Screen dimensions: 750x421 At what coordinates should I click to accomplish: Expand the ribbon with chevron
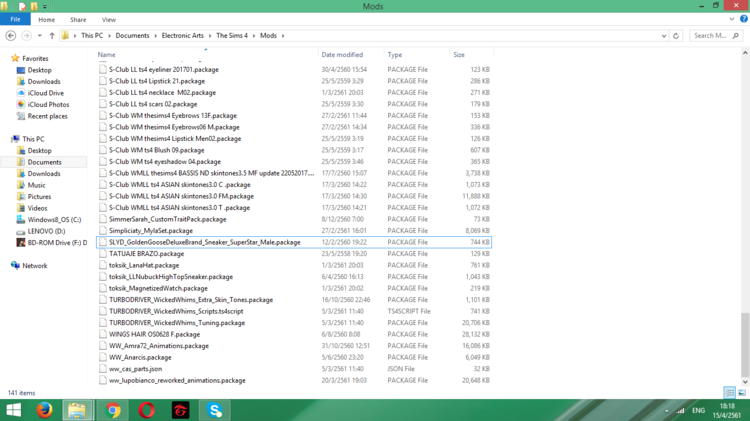[731, 19]
